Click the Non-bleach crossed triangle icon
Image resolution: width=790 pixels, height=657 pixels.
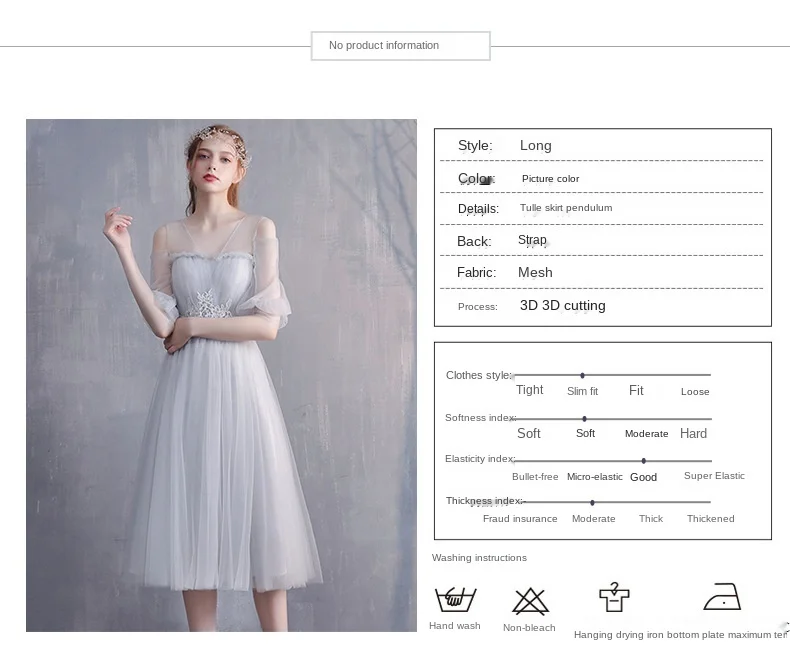click(x=530, y=601)
